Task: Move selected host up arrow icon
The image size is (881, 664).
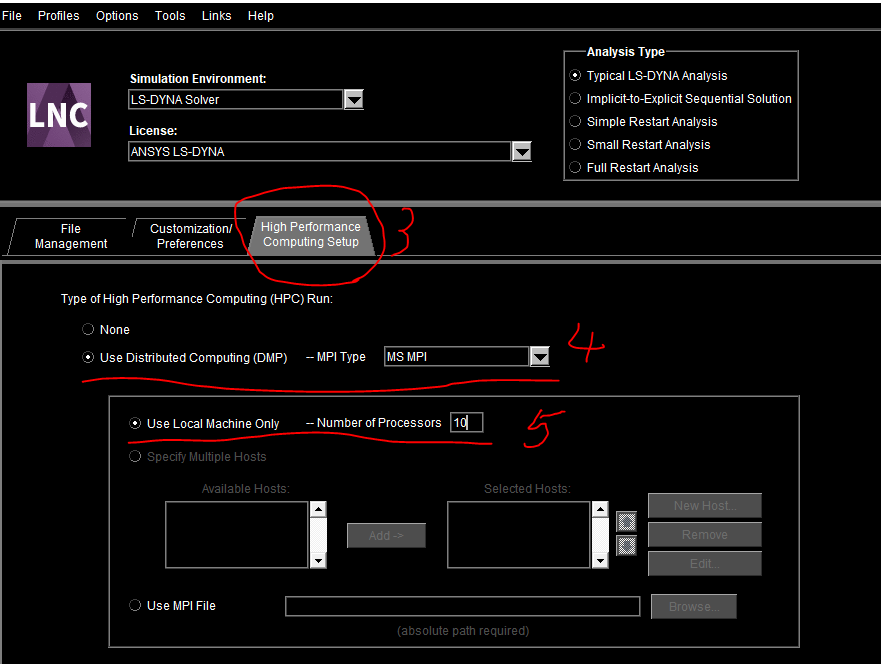Action: [626, 522]
